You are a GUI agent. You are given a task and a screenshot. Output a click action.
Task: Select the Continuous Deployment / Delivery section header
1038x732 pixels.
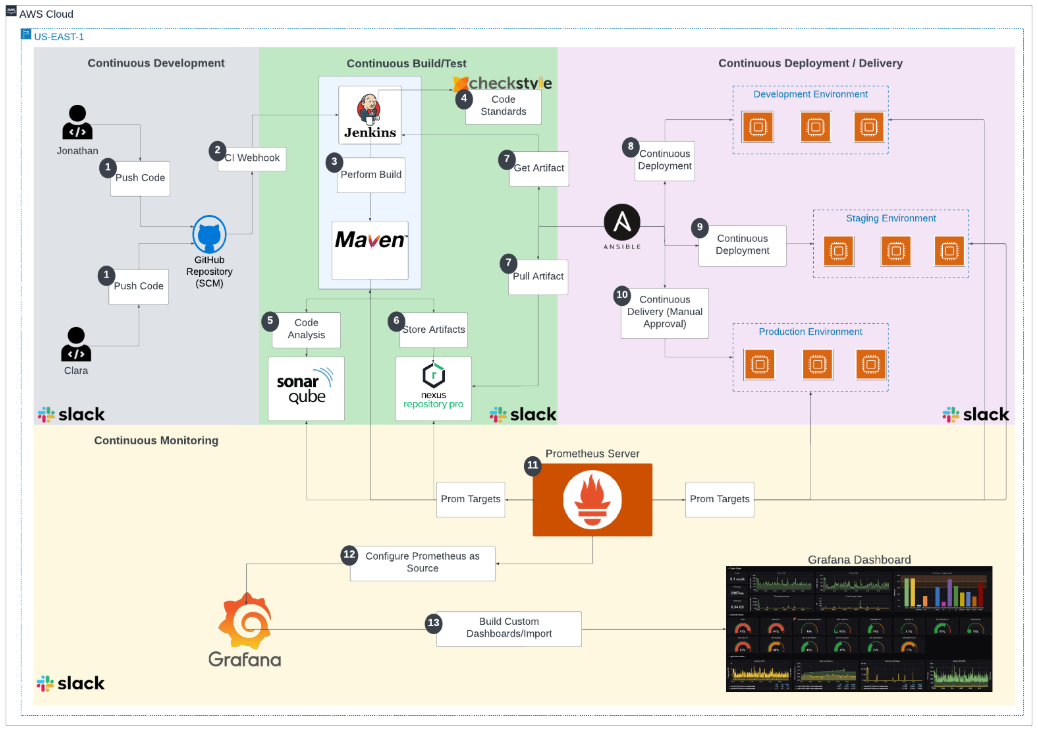point(810,62)
